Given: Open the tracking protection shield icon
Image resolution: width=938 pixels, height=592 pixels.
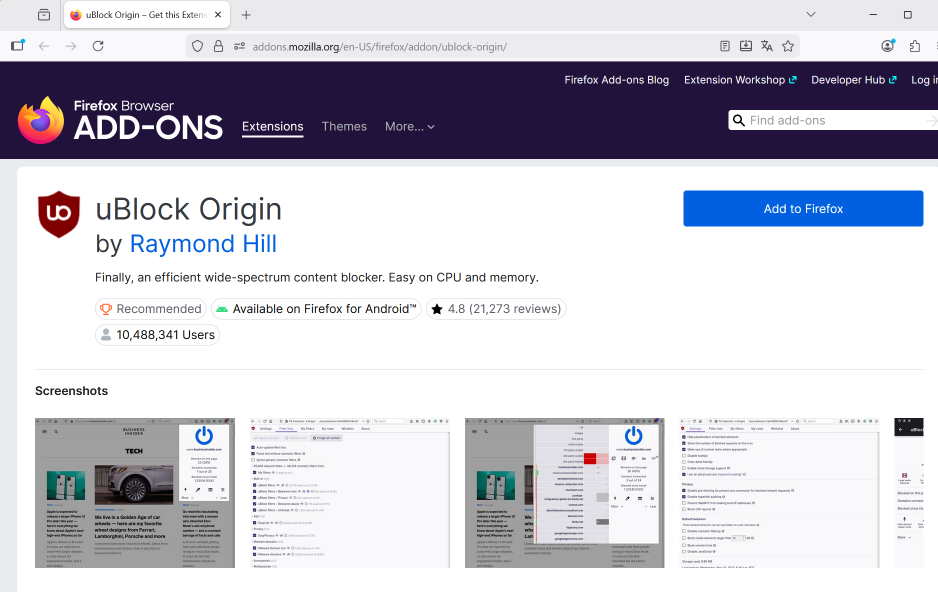Looking at the screenshot, I should [197, 46].
